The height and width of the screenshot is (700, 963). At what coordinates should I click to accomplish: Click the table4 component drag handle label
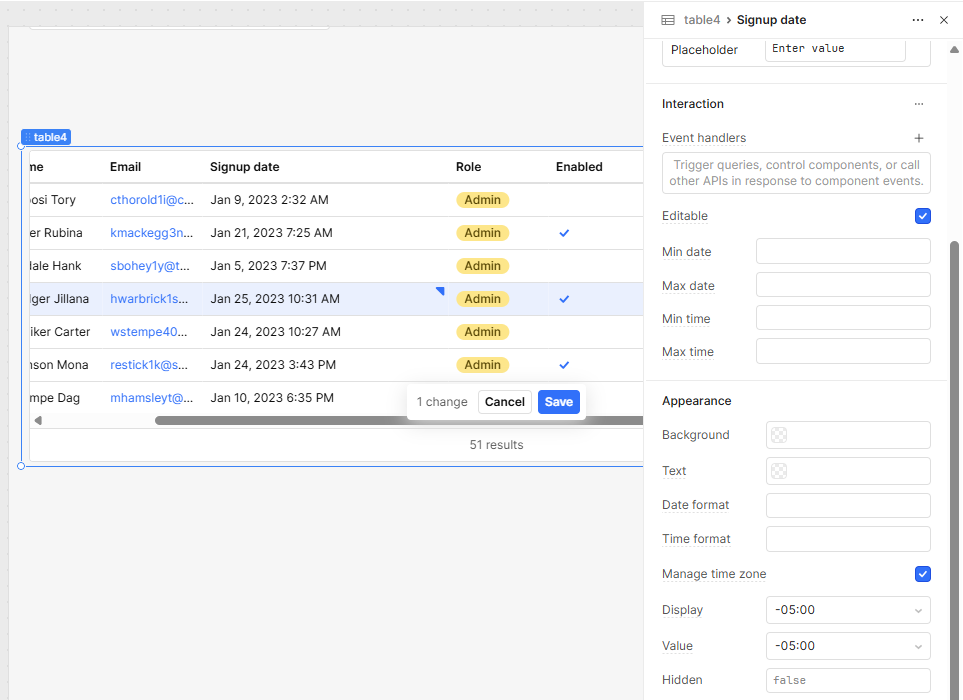pos(46,137)
